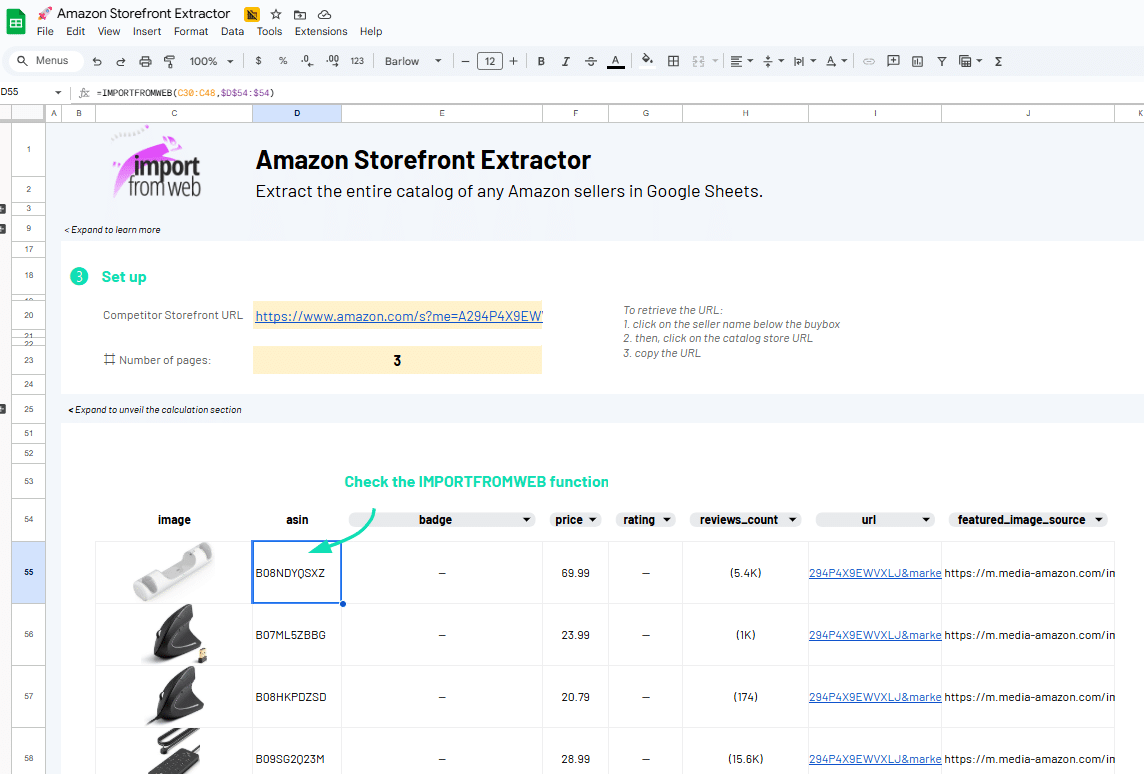Open the Borders tool
The height and width of the screenshot is (774, 1144).
click(x=673, y=61)
